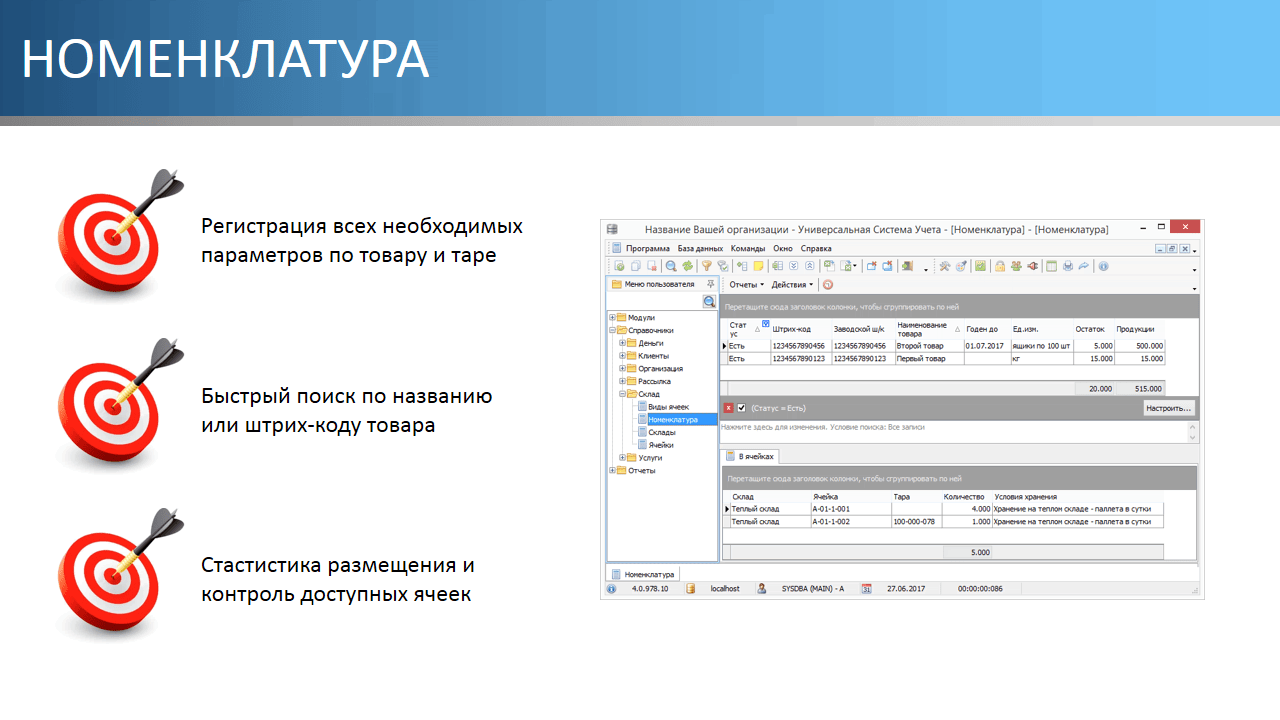Click SYSDBA (MAIN) - A in status bar
This screenshot has height=720, width=1280.
pos(813,589)
